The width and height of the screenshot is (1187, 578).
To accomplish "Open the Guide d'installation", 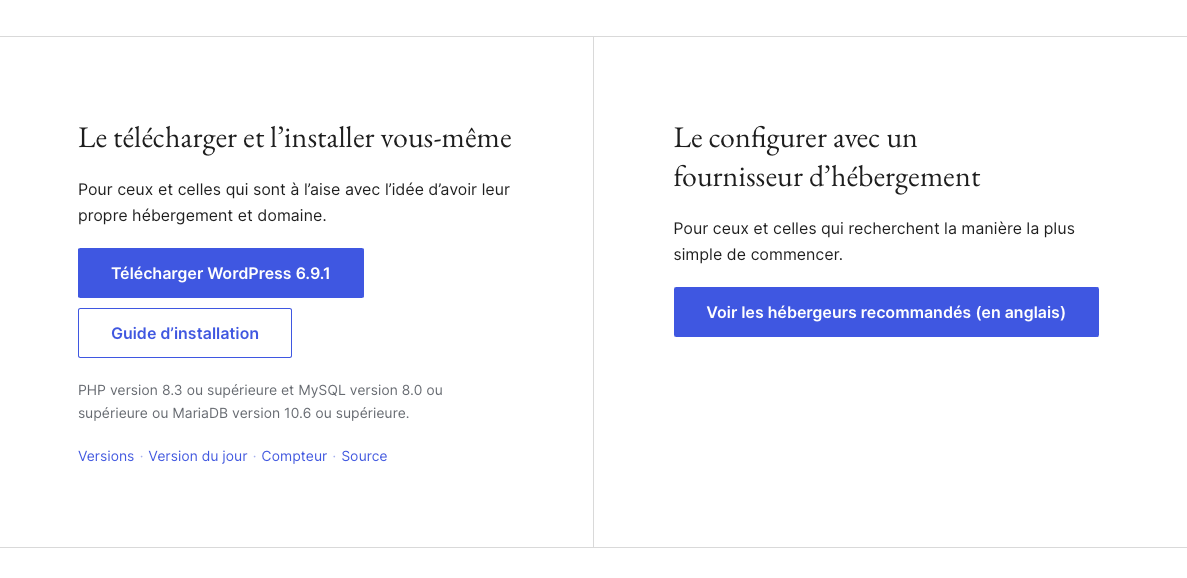I will 185,333.
